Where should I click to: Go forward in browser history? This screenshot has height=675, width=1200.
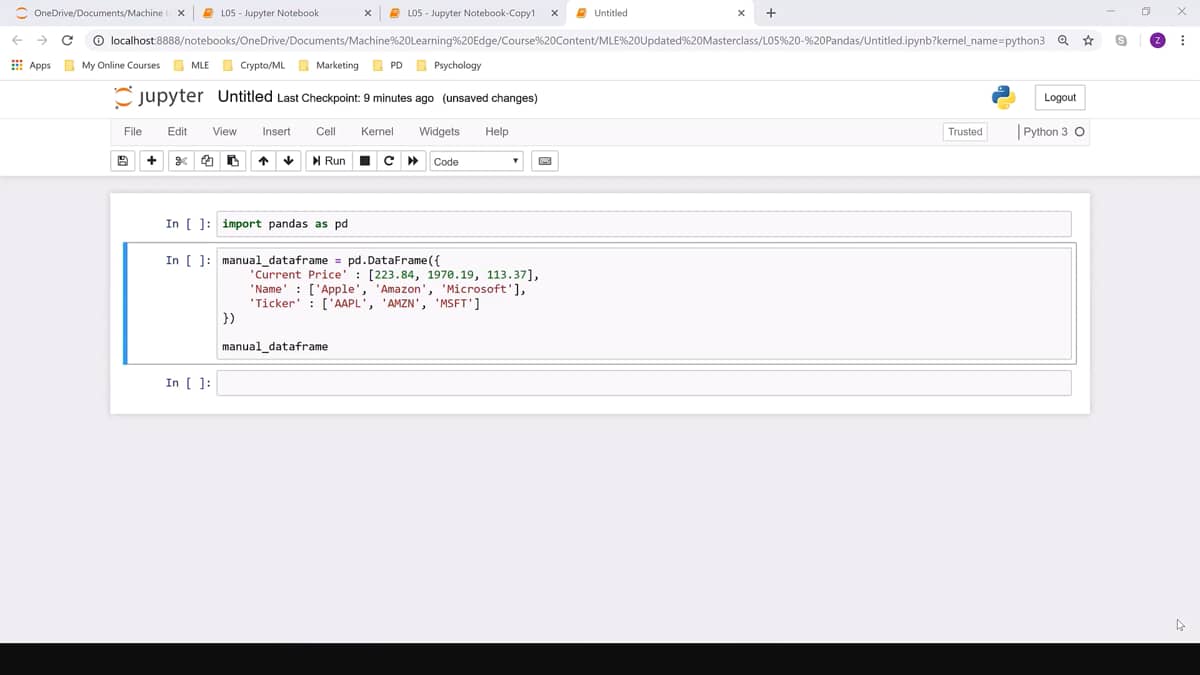click(42, 40)
